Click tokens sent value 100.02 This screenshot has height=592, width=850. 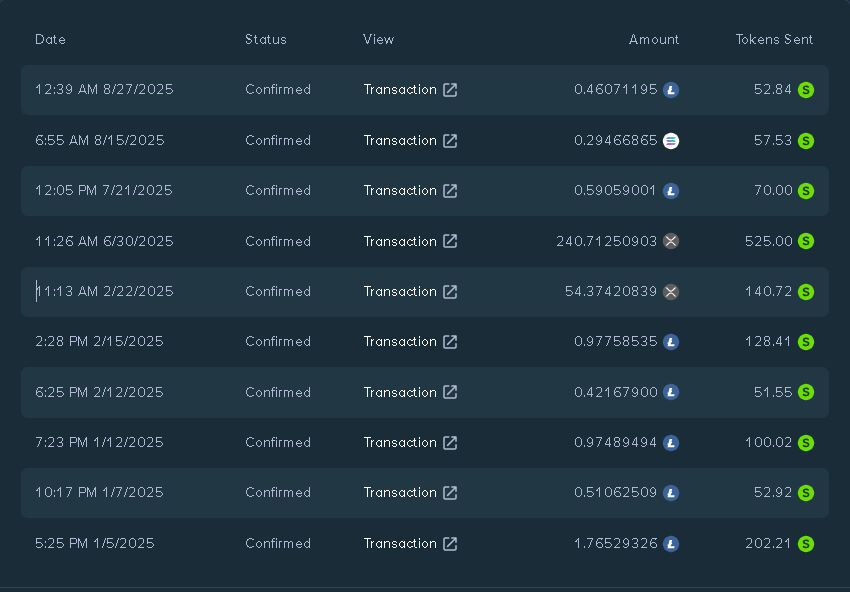point(769,442)
